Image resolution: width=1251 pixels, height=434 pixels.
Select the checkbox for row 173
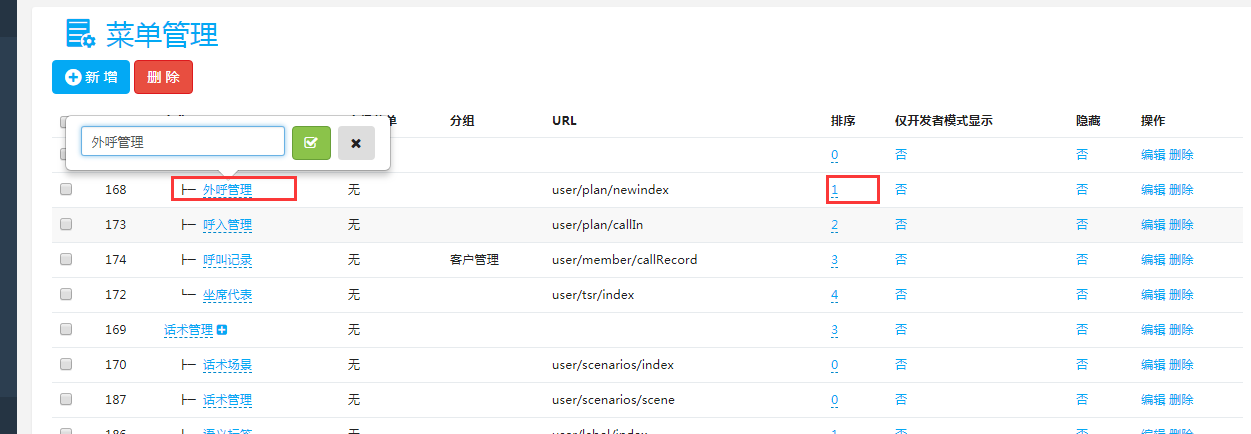pyautogui.click(x=66, y=224)
